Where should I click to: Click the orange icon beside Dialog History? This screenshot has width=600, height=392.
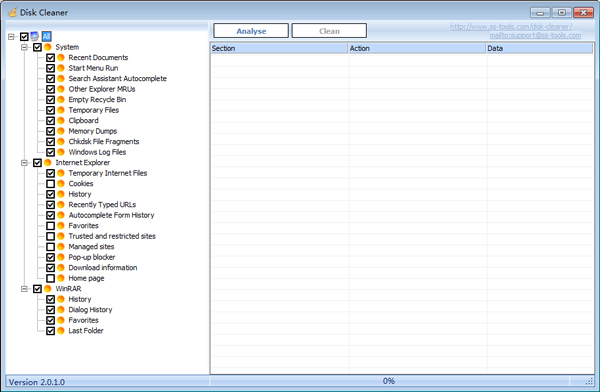click(x=60, y=310)
